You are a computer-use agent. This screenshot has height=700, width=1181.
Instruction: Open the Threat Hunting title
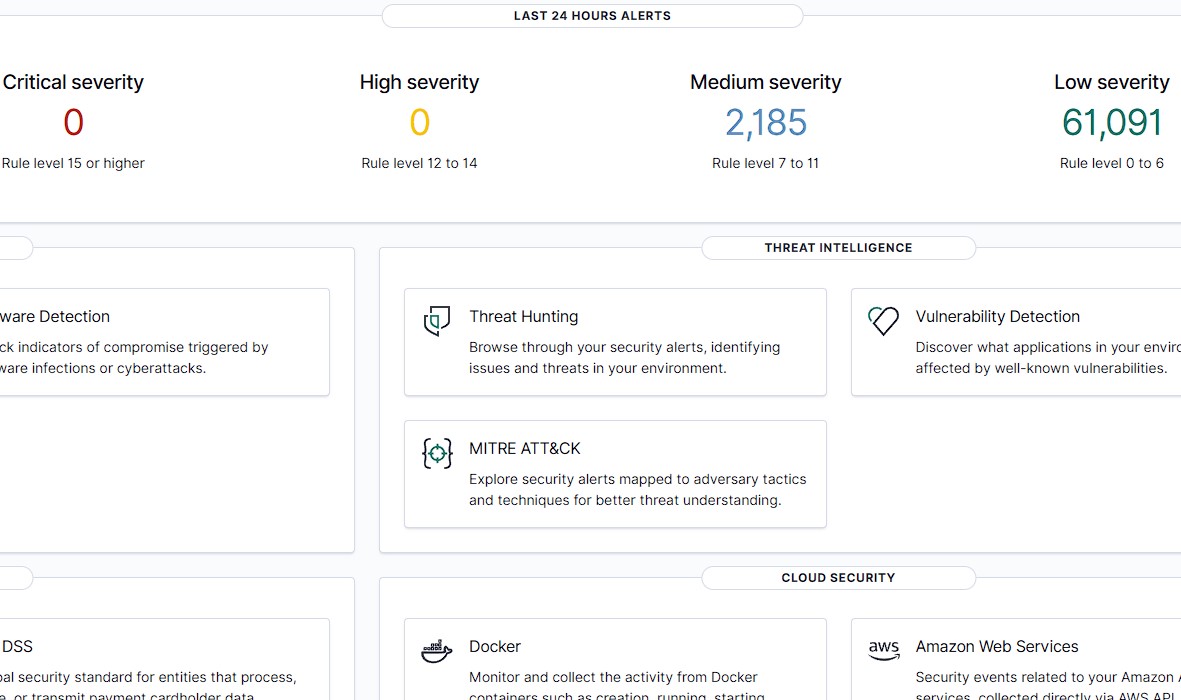(x=523, y=317)
